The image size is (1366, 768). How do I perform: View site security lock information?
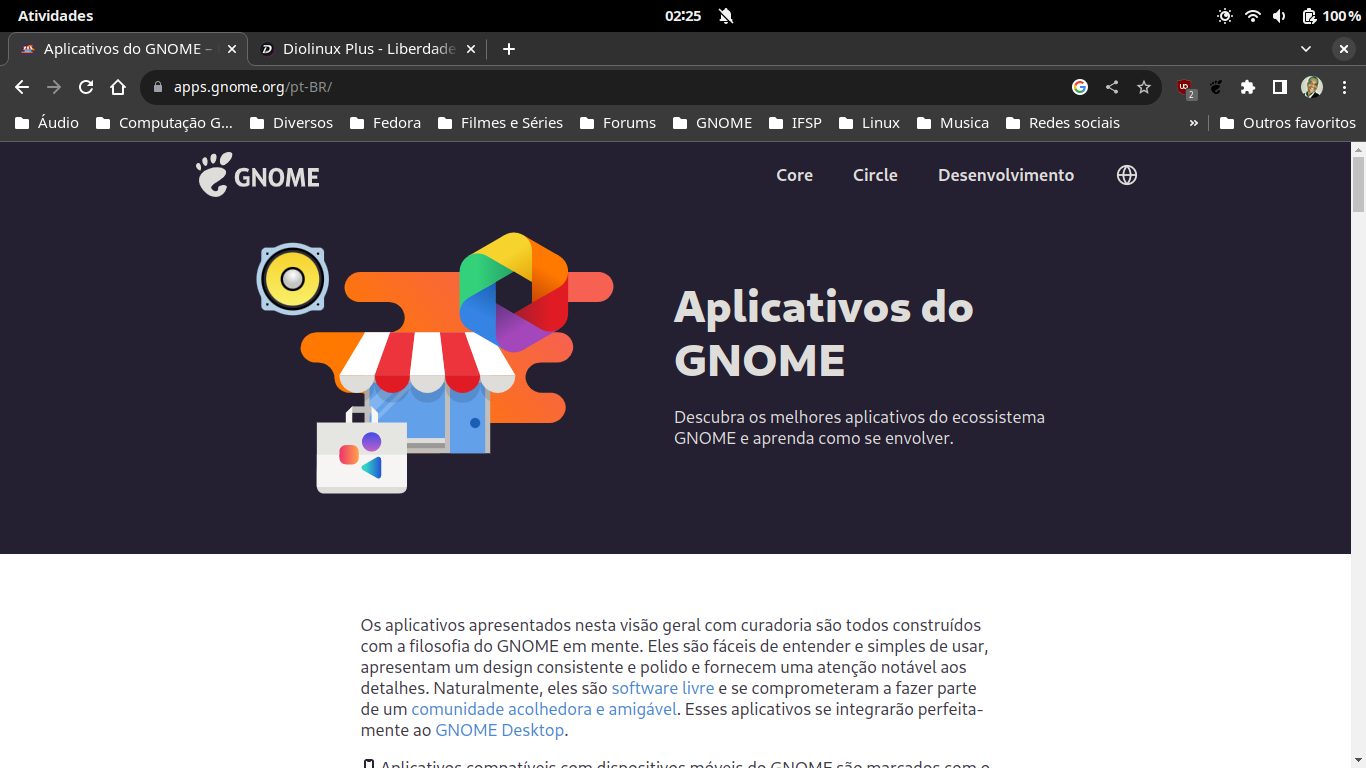coord(157,87)
